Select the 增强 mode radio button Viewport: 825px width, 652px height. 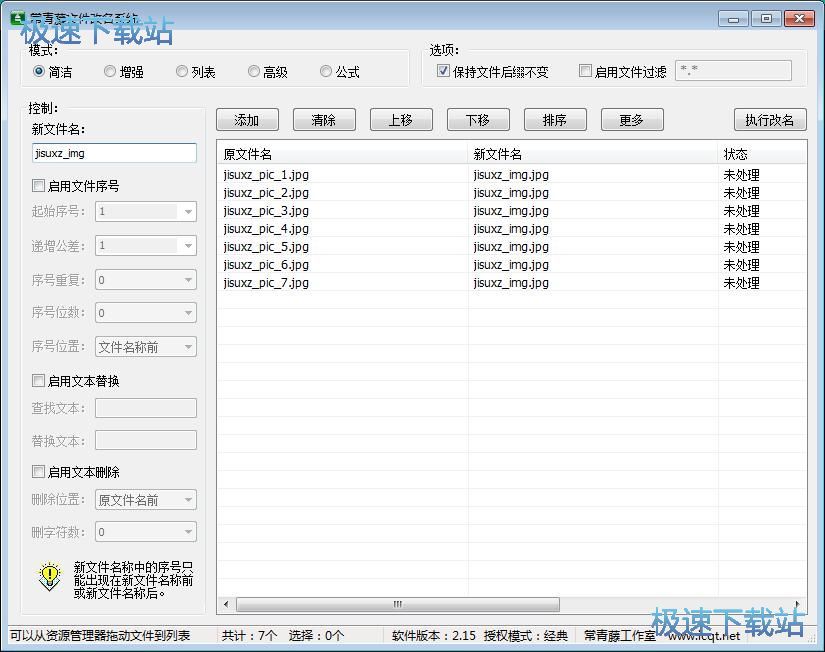pos(110,71)
